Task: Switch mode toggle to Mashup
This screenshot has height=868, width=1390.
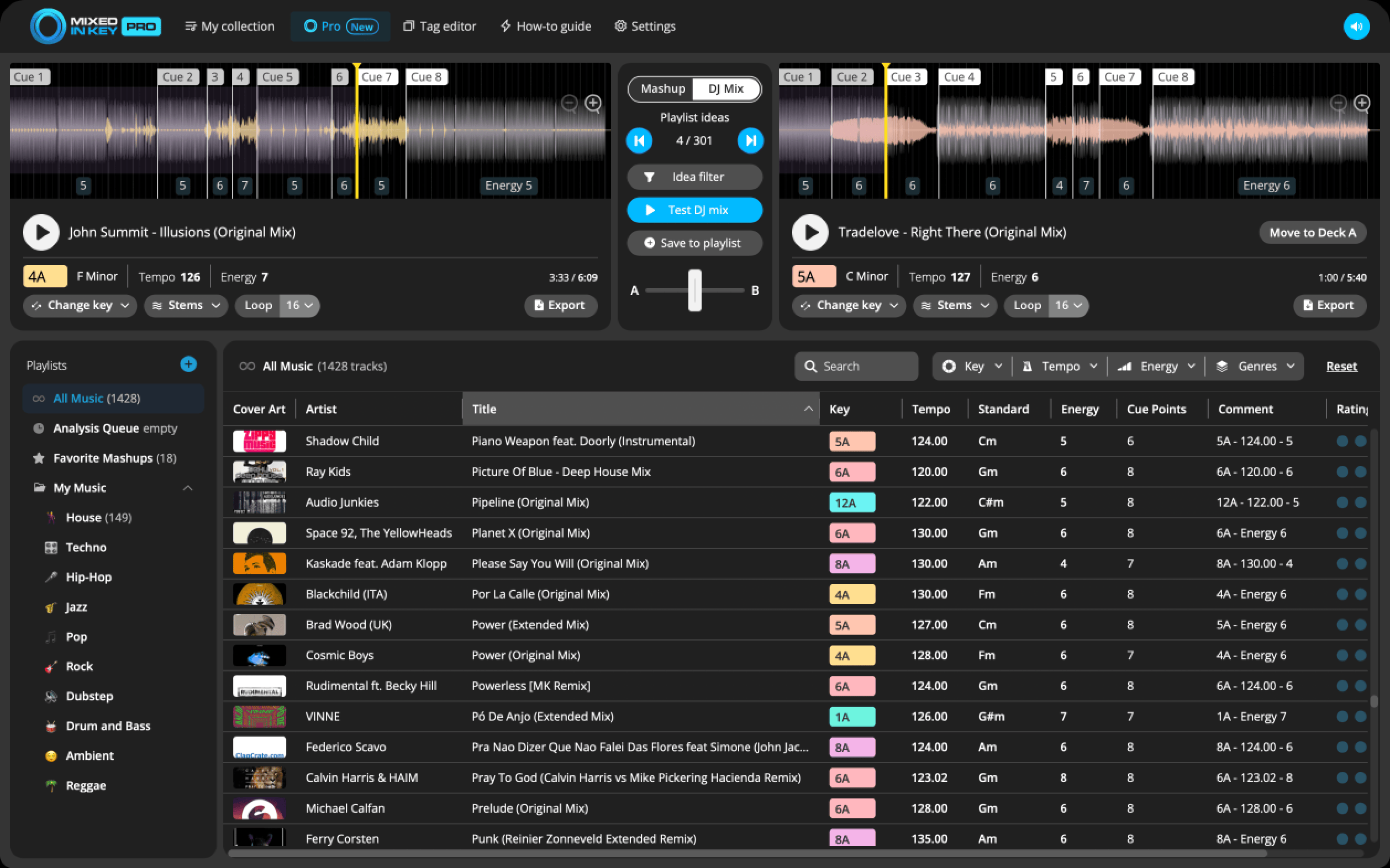Action: pyautogui.click(x=662, y=89)
